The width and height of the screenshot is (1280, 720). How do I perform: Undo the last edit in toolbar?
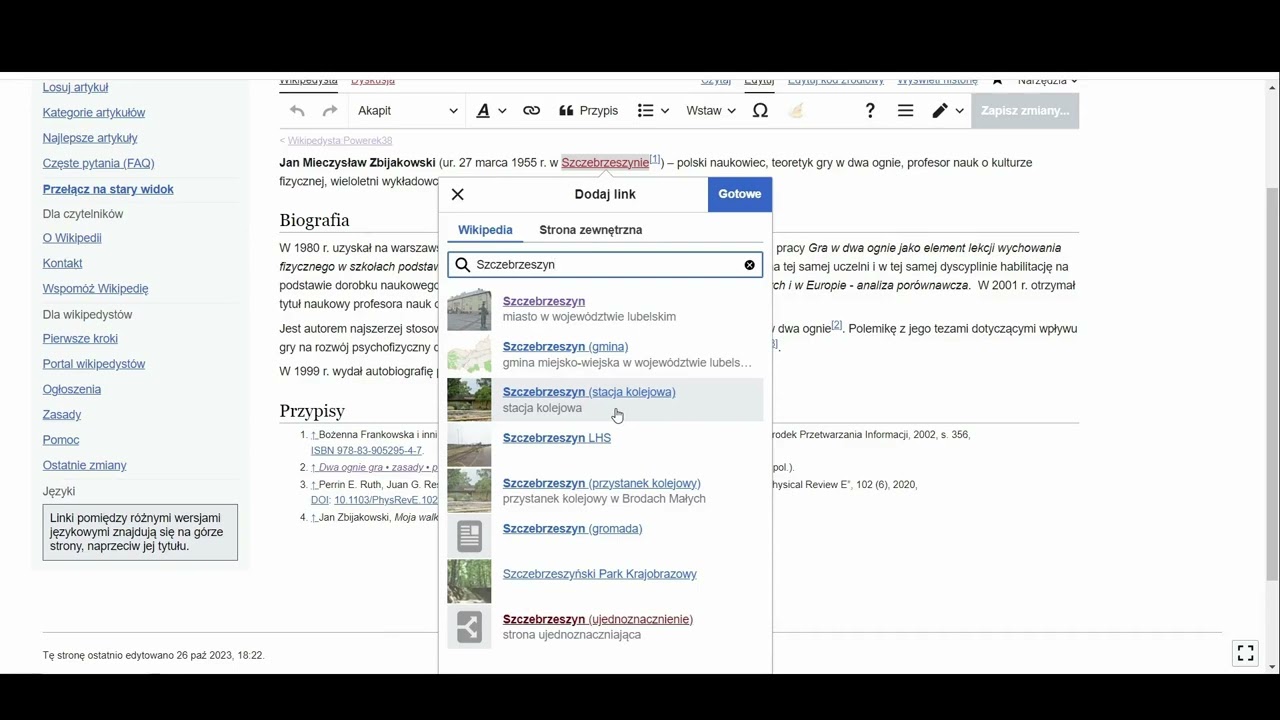pos(297,111)
